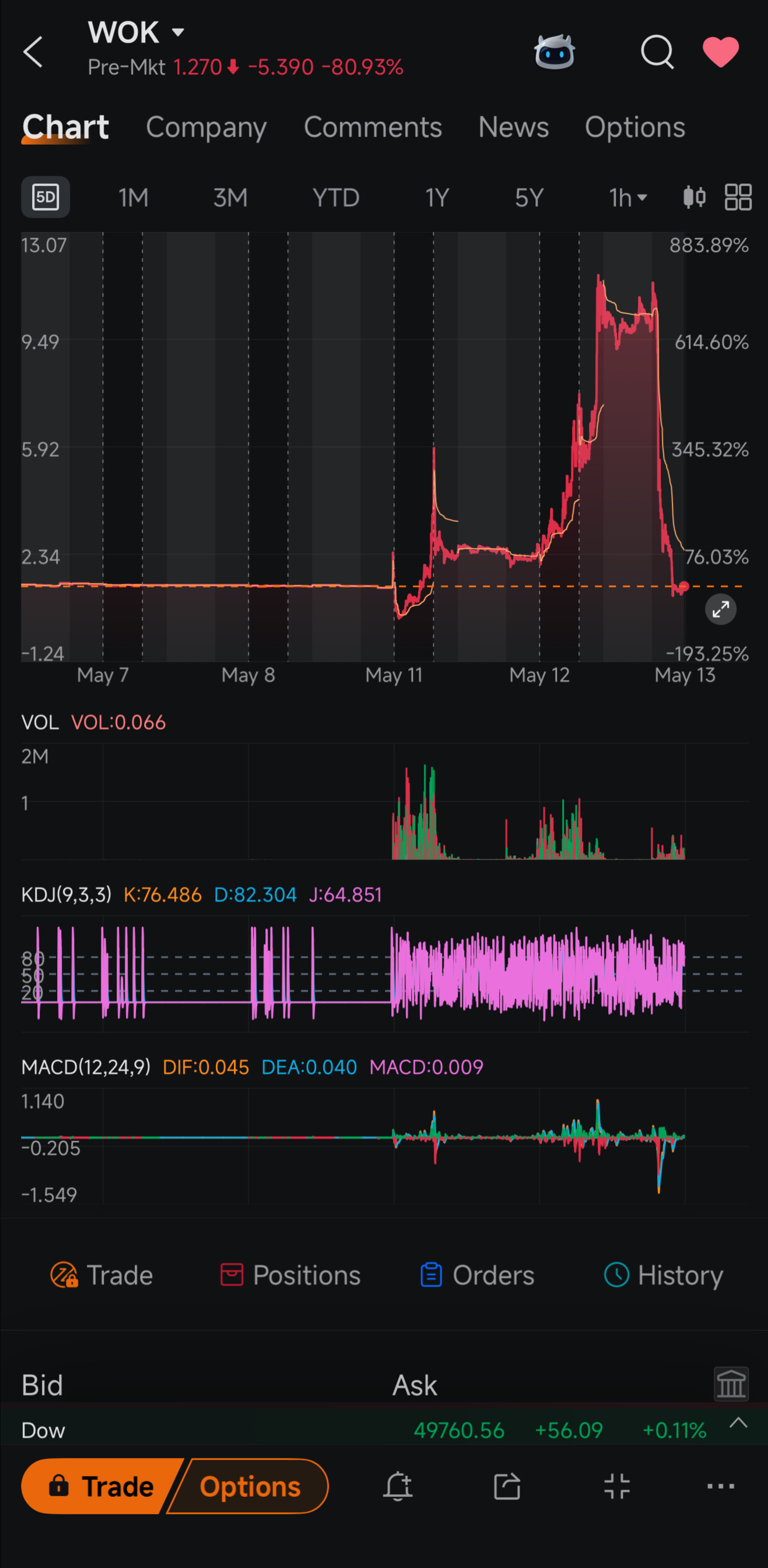
Task: Open the Trade shortcut with lock icon
Action: pyautogui.click(x=101, y=1275)
